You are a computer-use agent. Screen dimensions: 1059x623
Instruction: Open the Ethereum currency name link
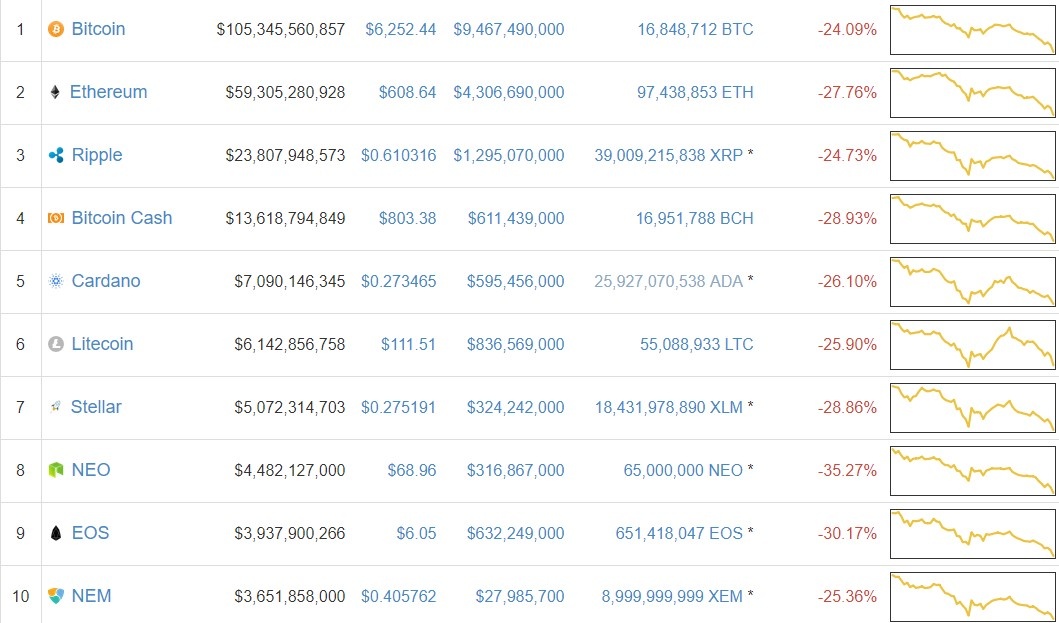108,92
